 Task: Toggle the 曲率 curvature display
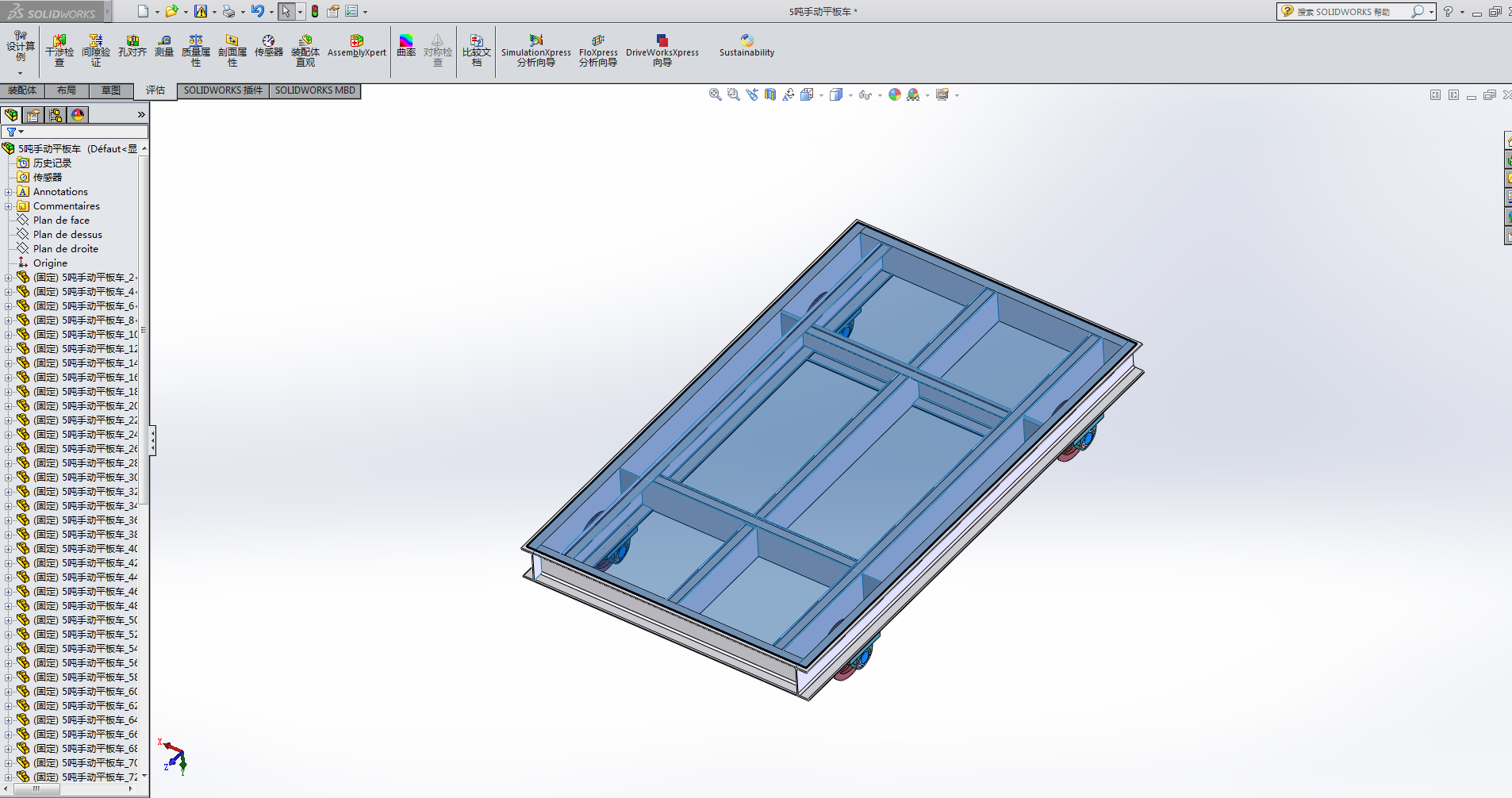tap(406, 46)
